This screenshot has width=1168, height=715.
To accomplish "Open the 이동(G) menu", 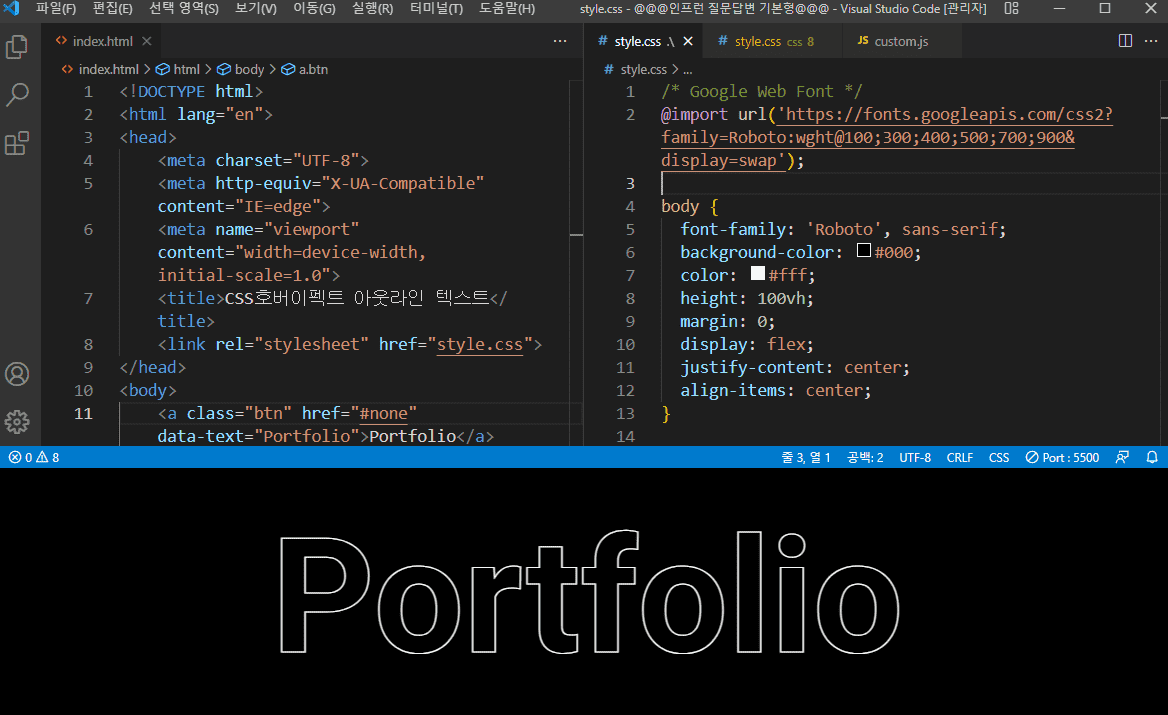I will coord(314,8).
